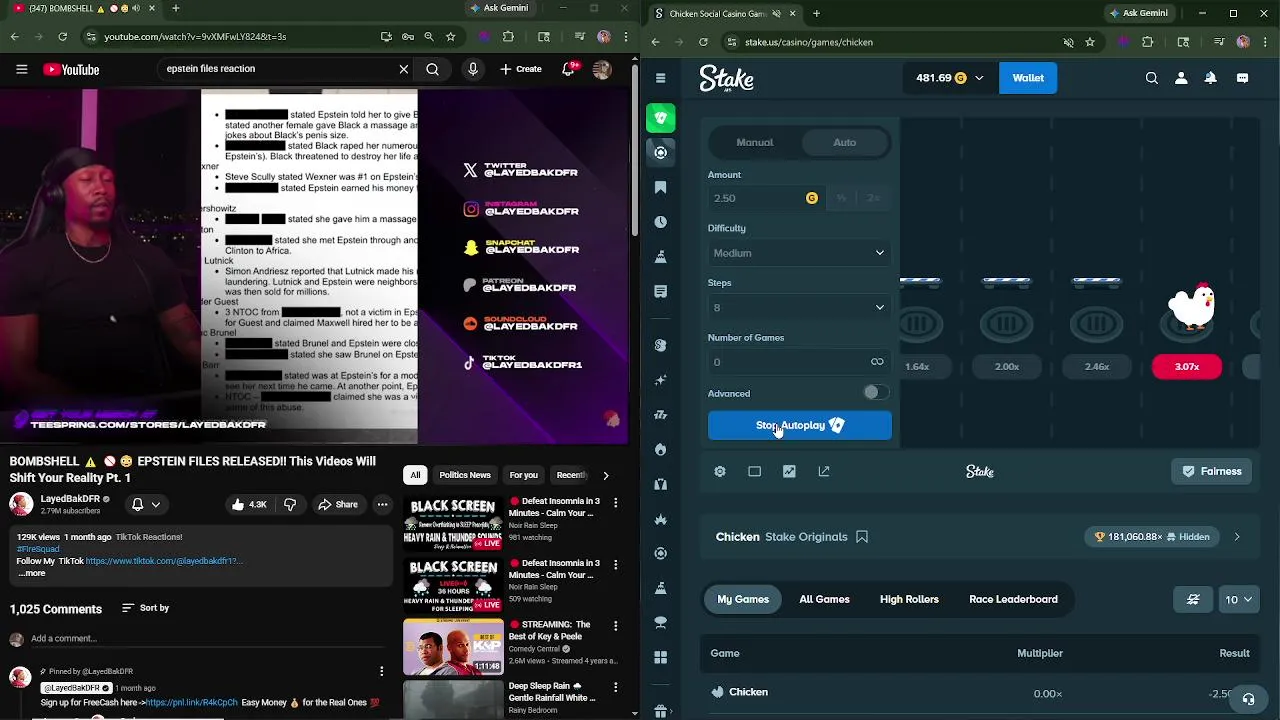Like the video (4.3K thumbs up)
This screenshot has height=720, width=1280.
[249, 504]
